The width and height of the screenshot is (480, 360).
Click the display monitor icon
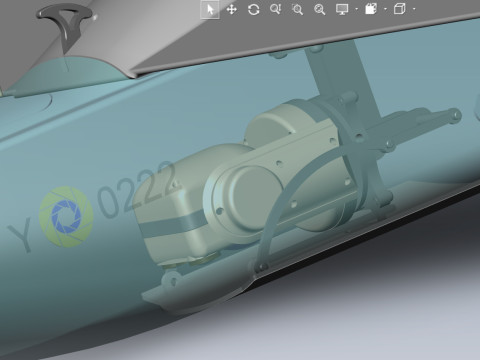pyautogui.click(x=342, y=9)
